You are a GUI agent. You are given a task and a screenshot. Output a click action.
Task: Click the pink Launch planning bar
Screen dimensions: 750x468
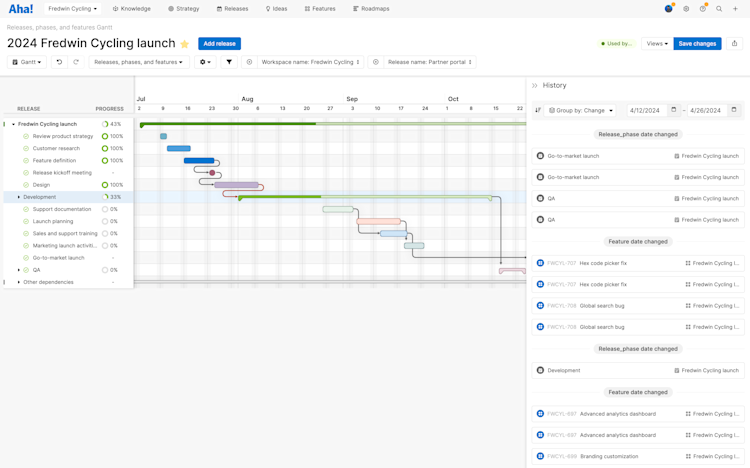pyautogui.click(x=378, y=221)
